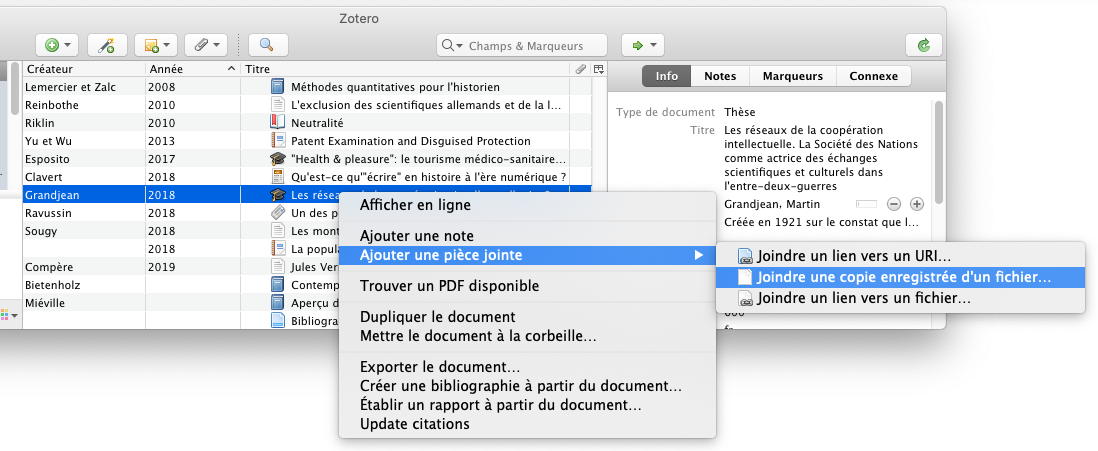1098x451 pixels.
Task: Open the green plus new item button
Action: (57, 46)
